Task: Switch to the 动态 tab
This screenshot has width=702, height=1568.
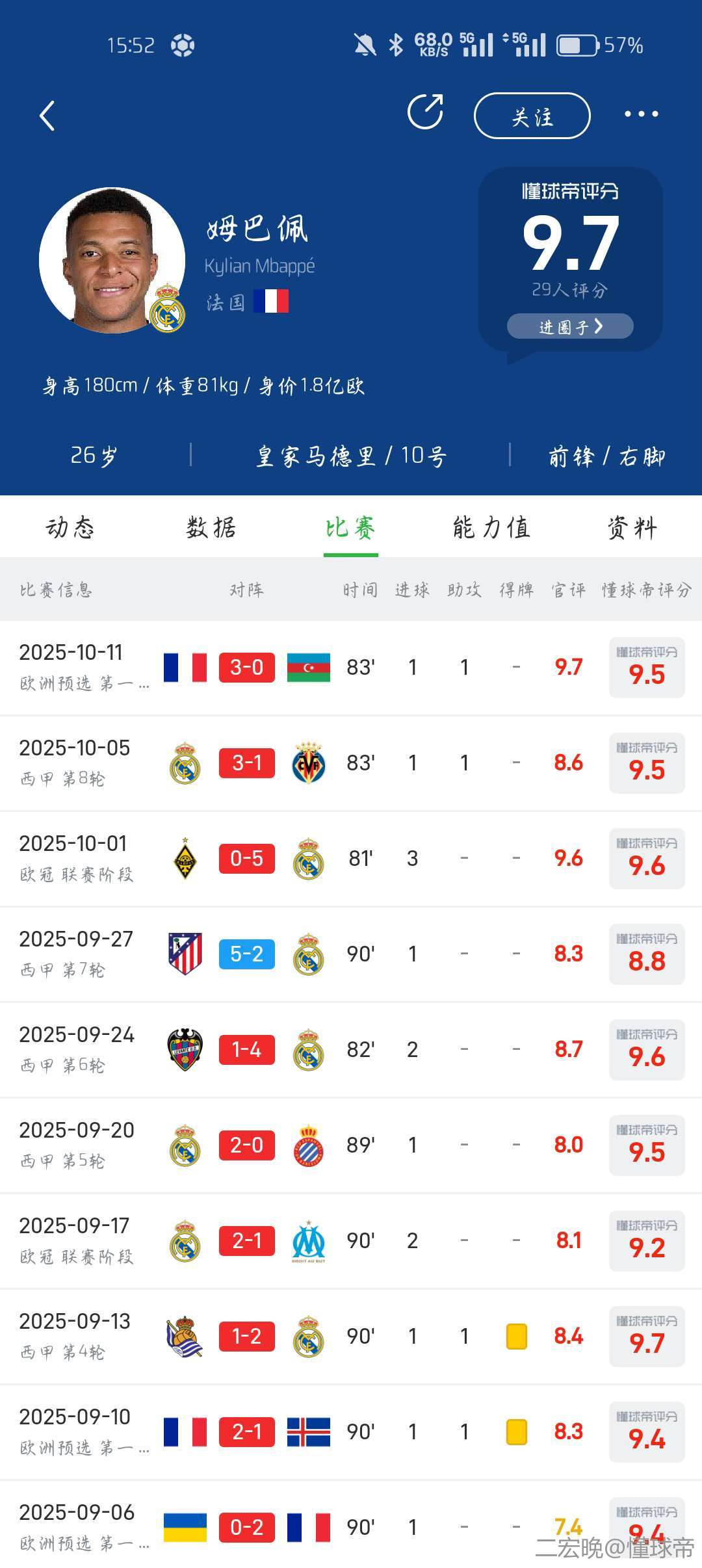Action: click(x=70, y=527)
